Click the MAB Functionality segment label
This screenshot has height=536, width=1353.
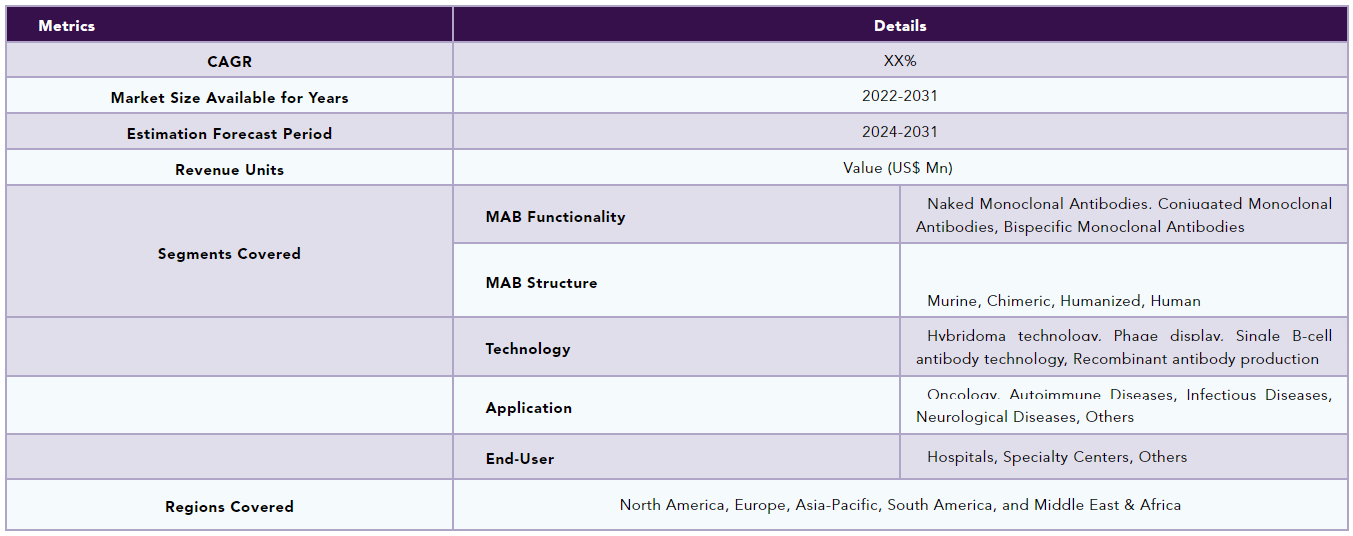(555, 217)
